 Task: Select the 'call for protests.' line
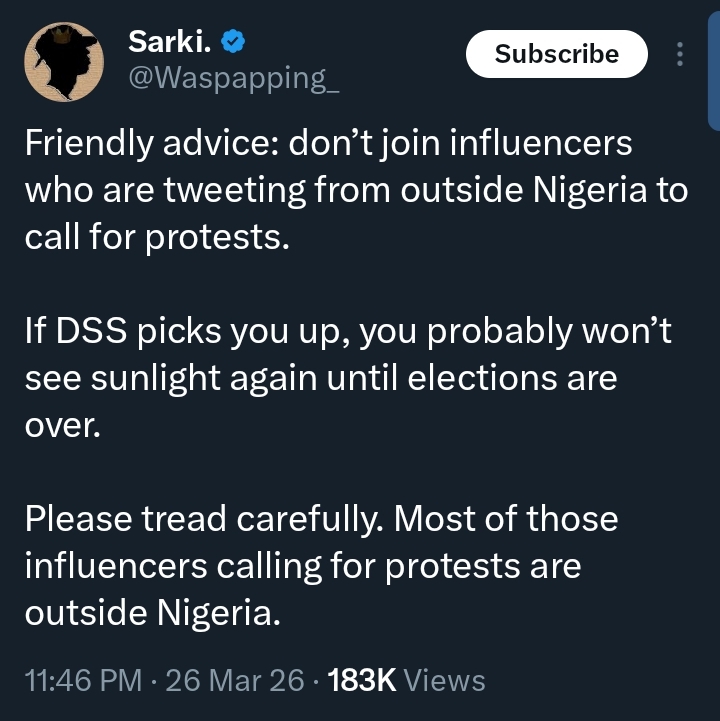(x=157, y=237)
